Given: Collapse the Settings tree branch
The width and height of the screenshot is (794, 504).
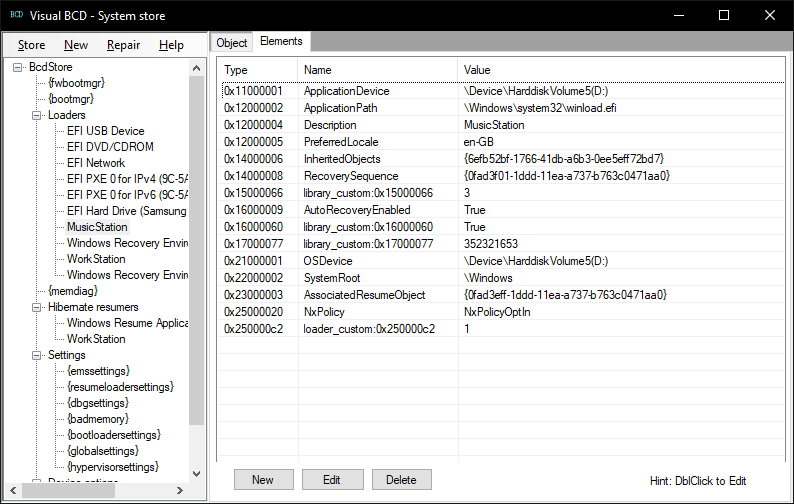Looking at the screenshot, I should pos(36,355).
